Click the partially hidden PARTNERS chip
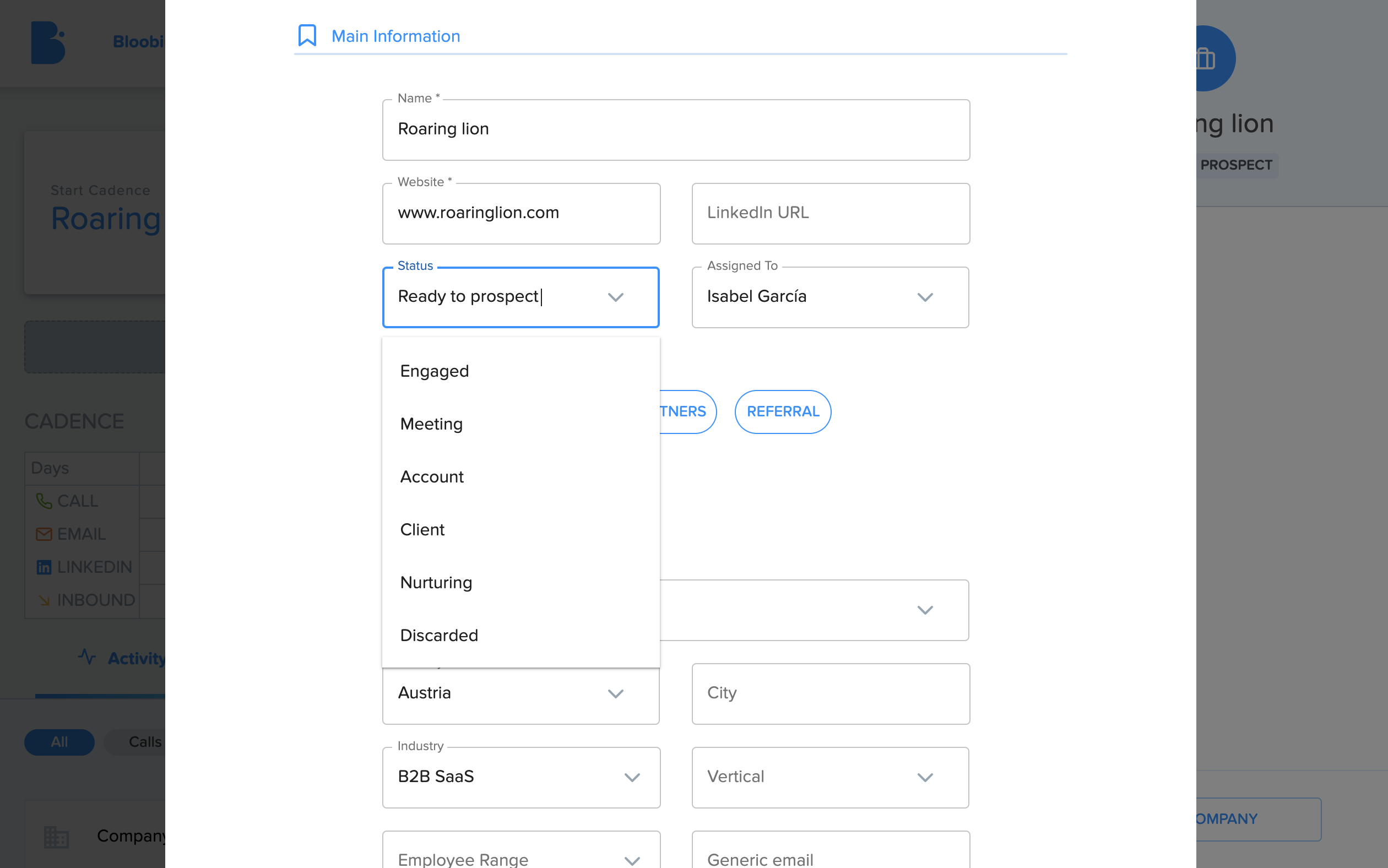Viewport: 1388px width, 868px height. [x=688, y=411]
